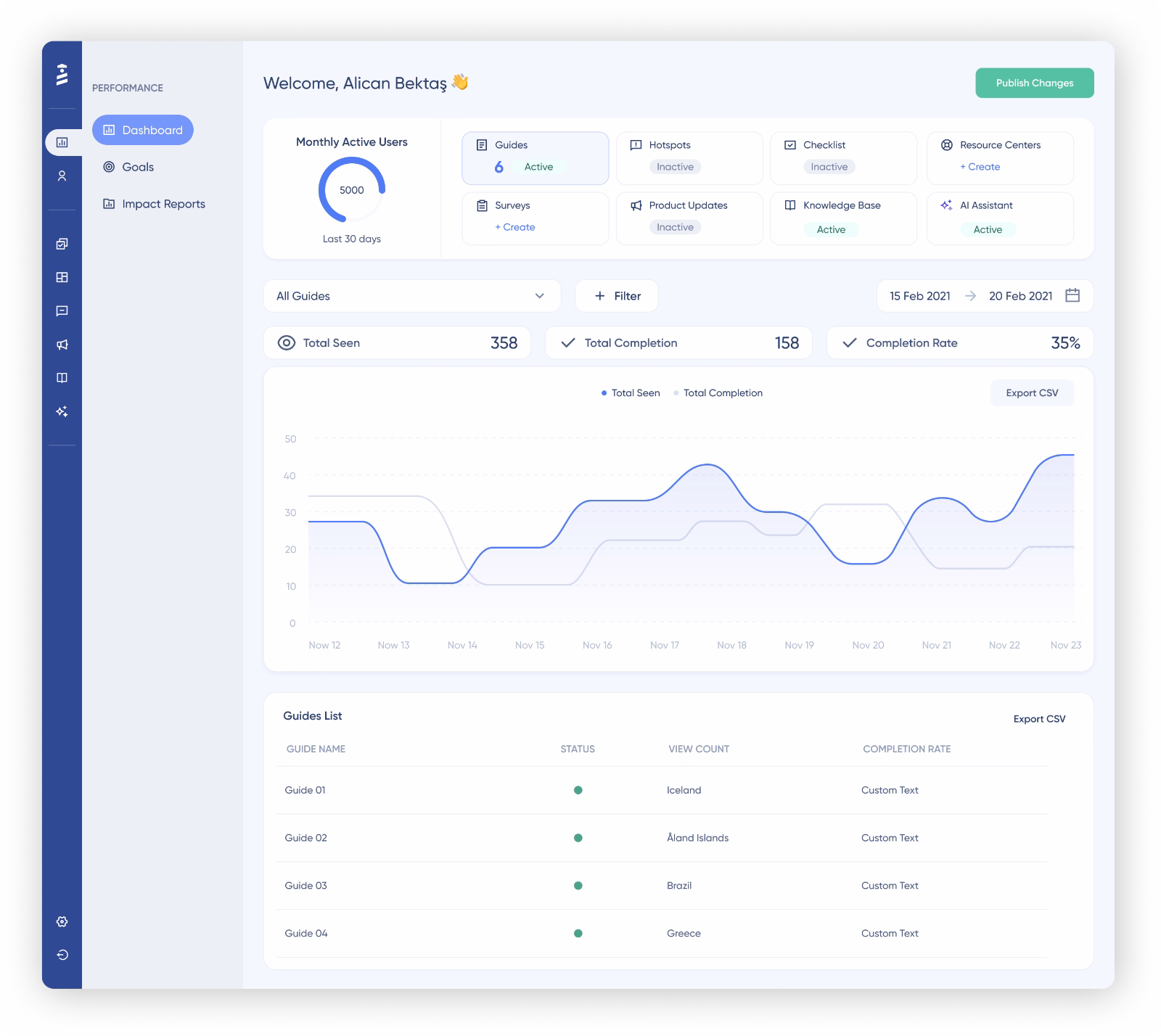1161x1036 pixels.
Task: Select the grid layout icon in the sidebar
Action: [62, 277]
